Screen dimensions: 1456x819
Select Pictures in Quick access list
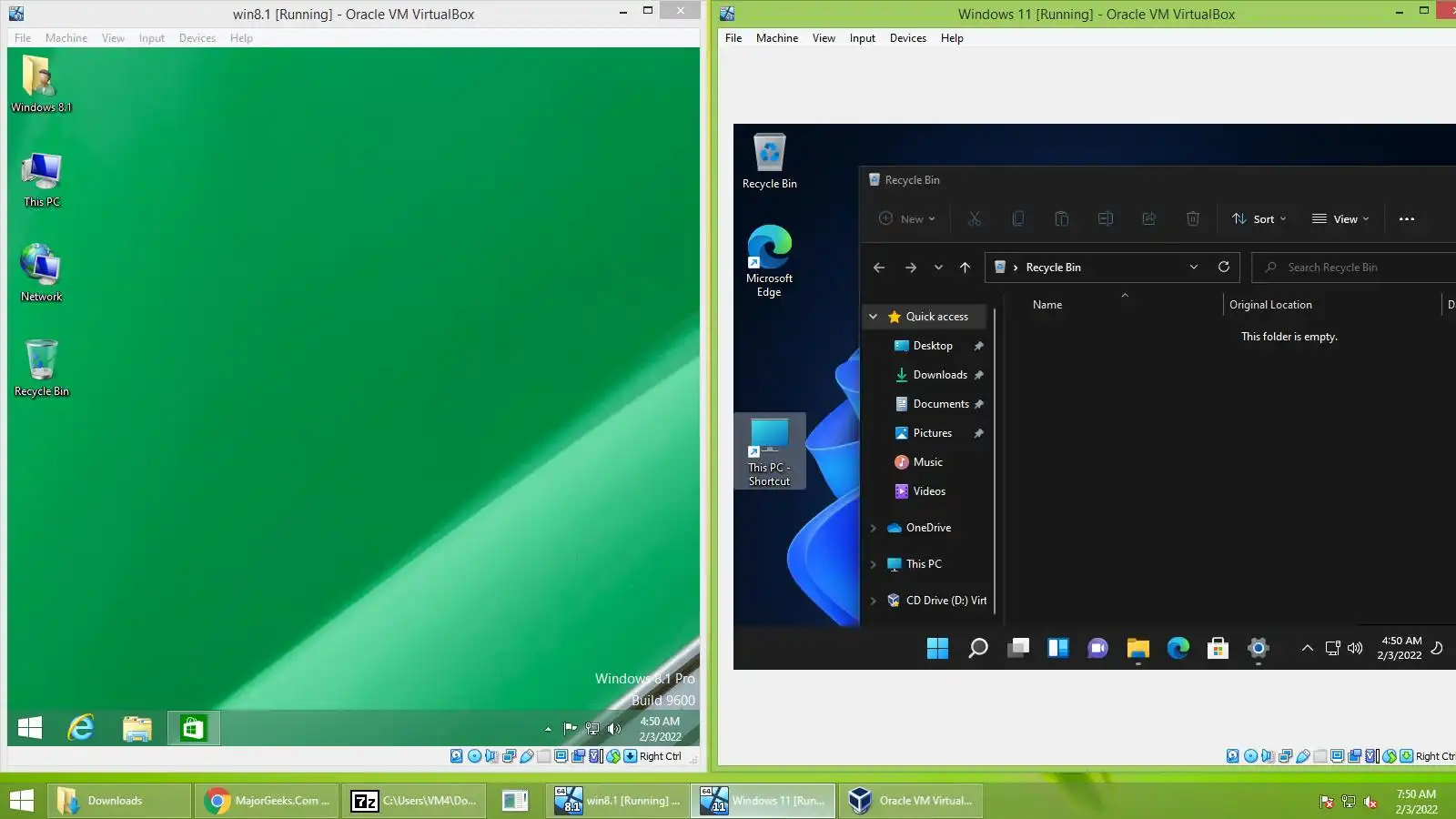point(933,433)
